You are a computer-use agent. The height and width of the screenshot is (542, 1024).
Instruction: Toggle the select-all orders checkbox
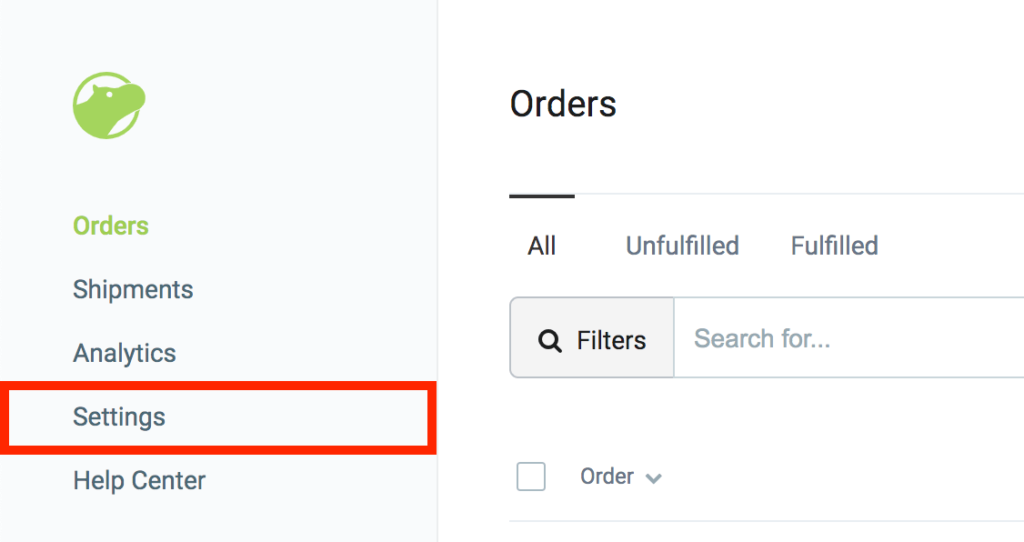531,477
